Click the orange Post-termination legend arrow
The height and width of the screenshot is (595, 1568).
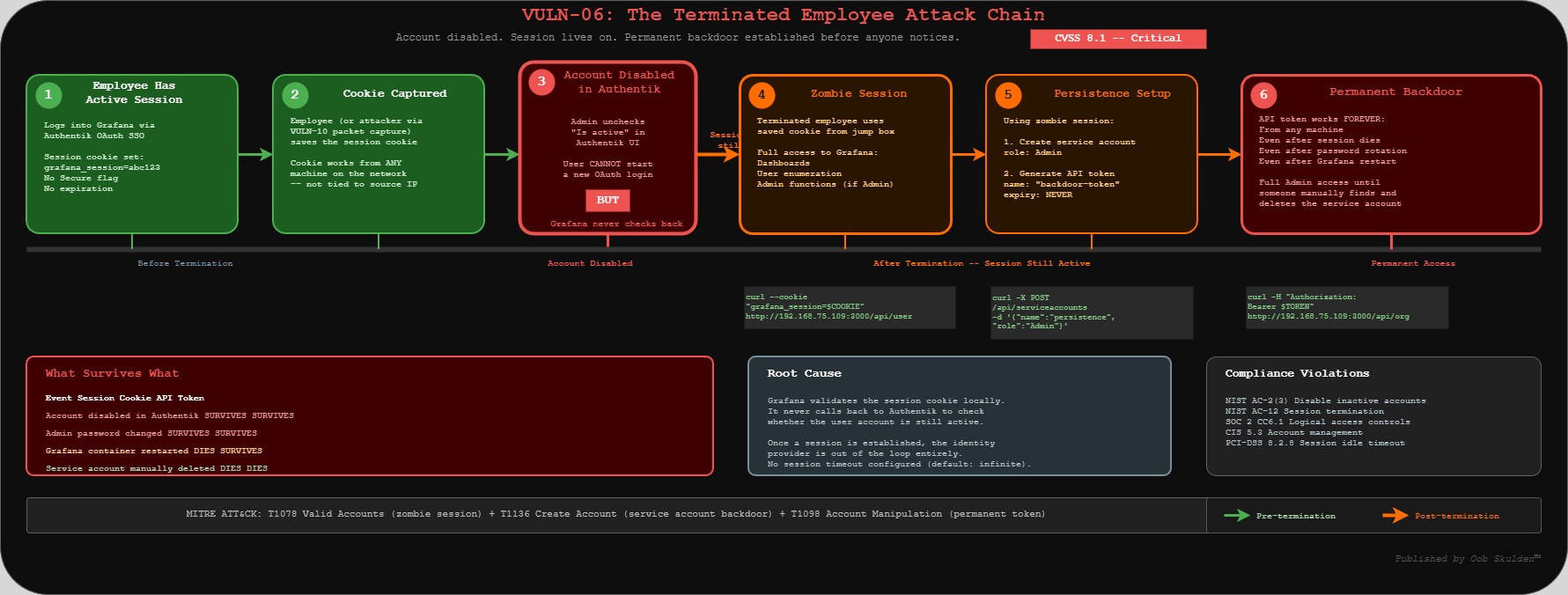(1395, 516)
